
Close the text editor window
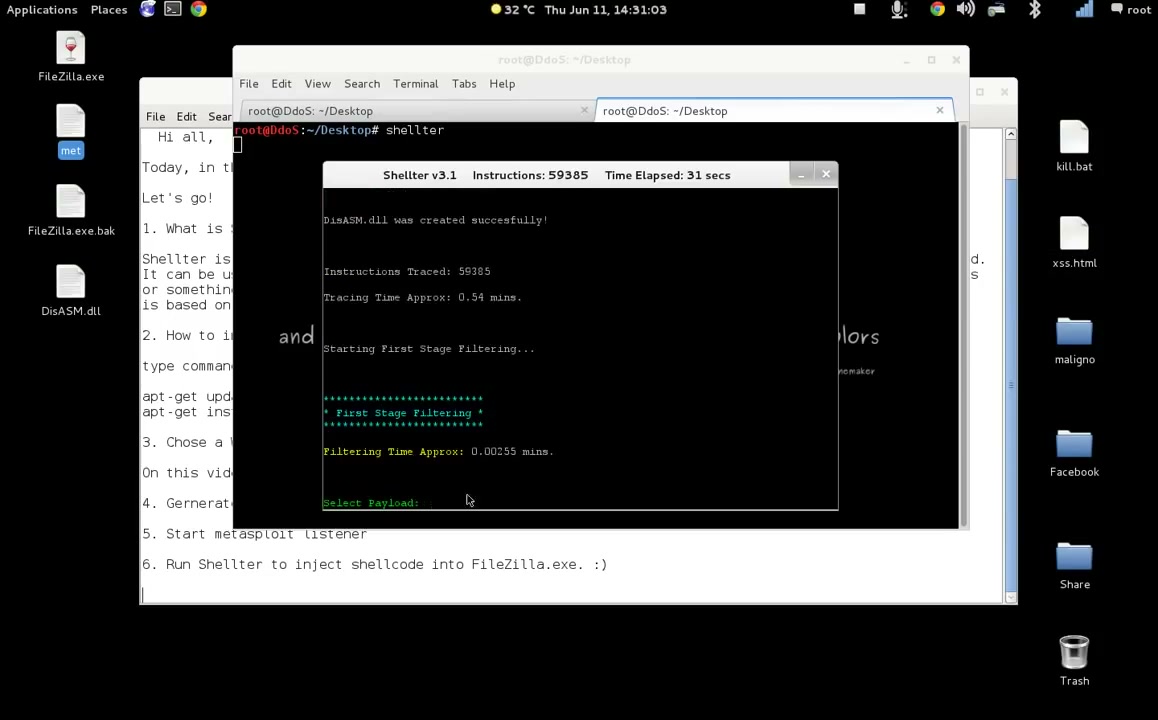point(1004,92)
